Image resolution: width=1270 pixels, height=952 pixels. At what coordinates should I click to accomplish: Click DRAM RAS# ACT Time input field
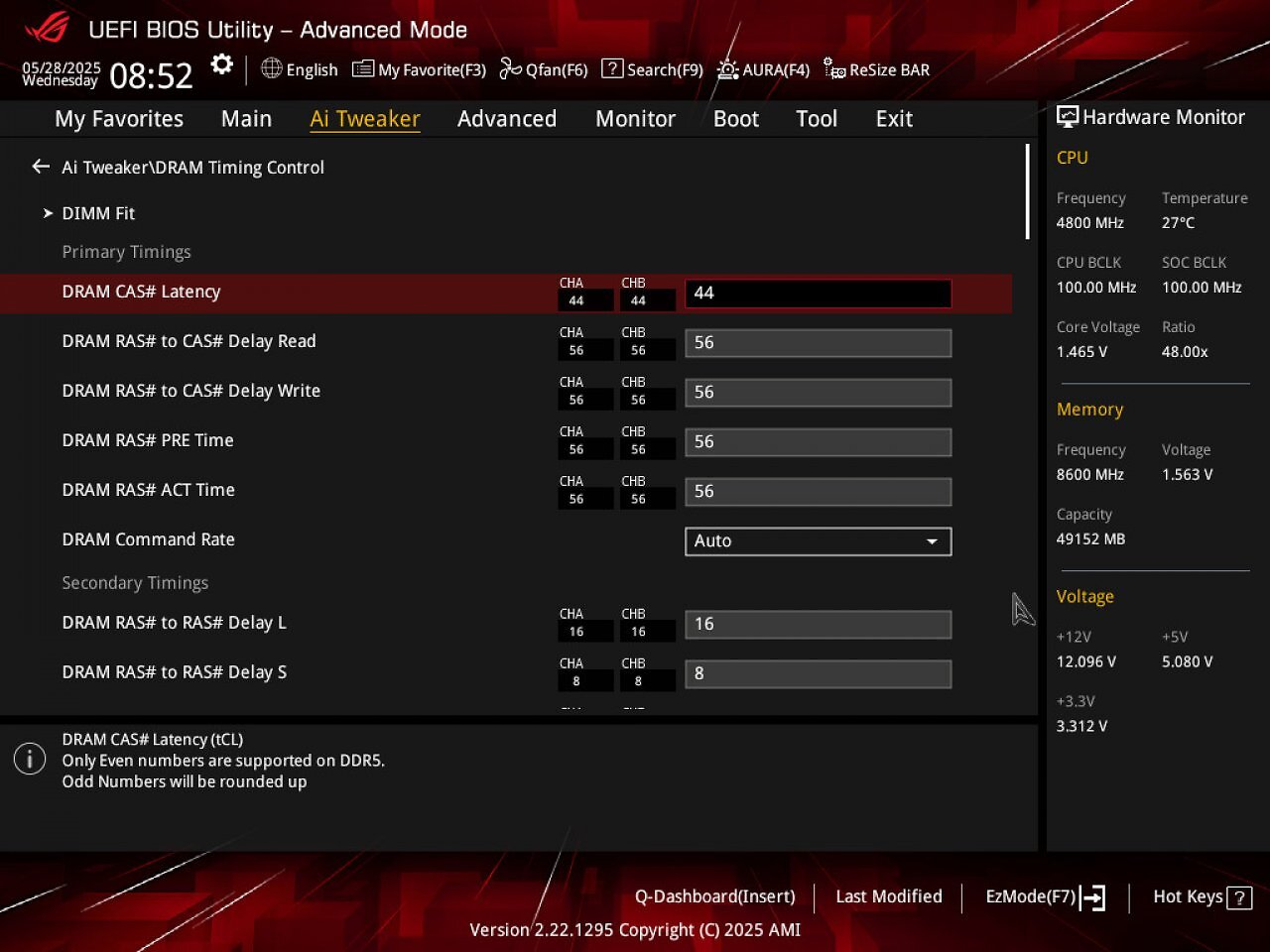[x=818, y=492]
